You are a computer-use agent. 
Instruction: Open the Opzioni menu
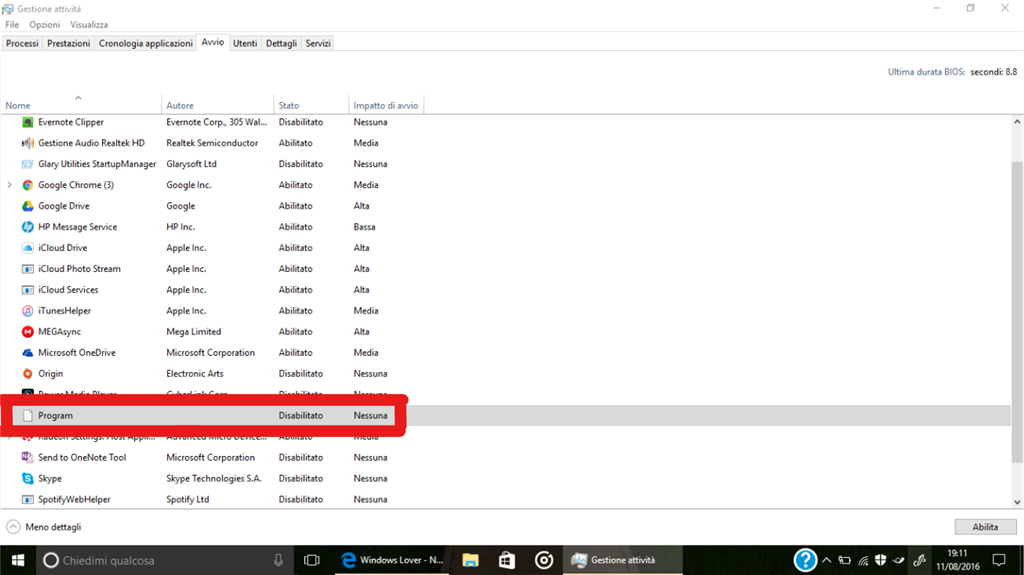[44, 25]
